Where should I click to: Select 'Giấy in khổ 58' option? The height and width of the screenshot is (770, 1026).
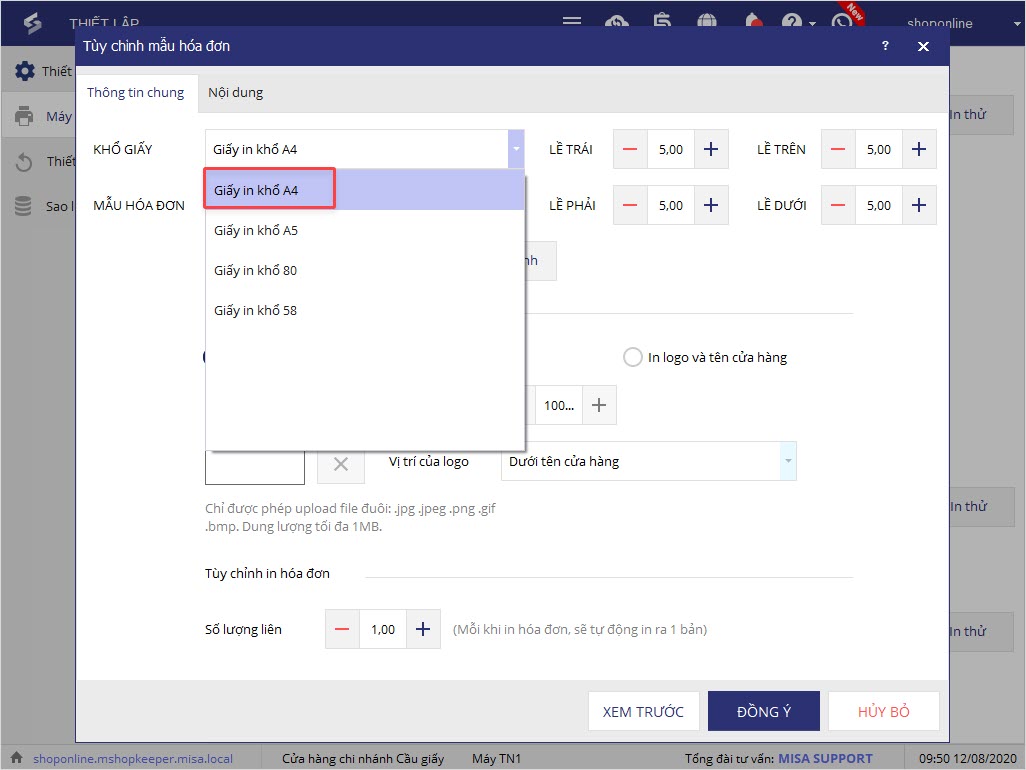pyautogui.click(x=256, y=310)
